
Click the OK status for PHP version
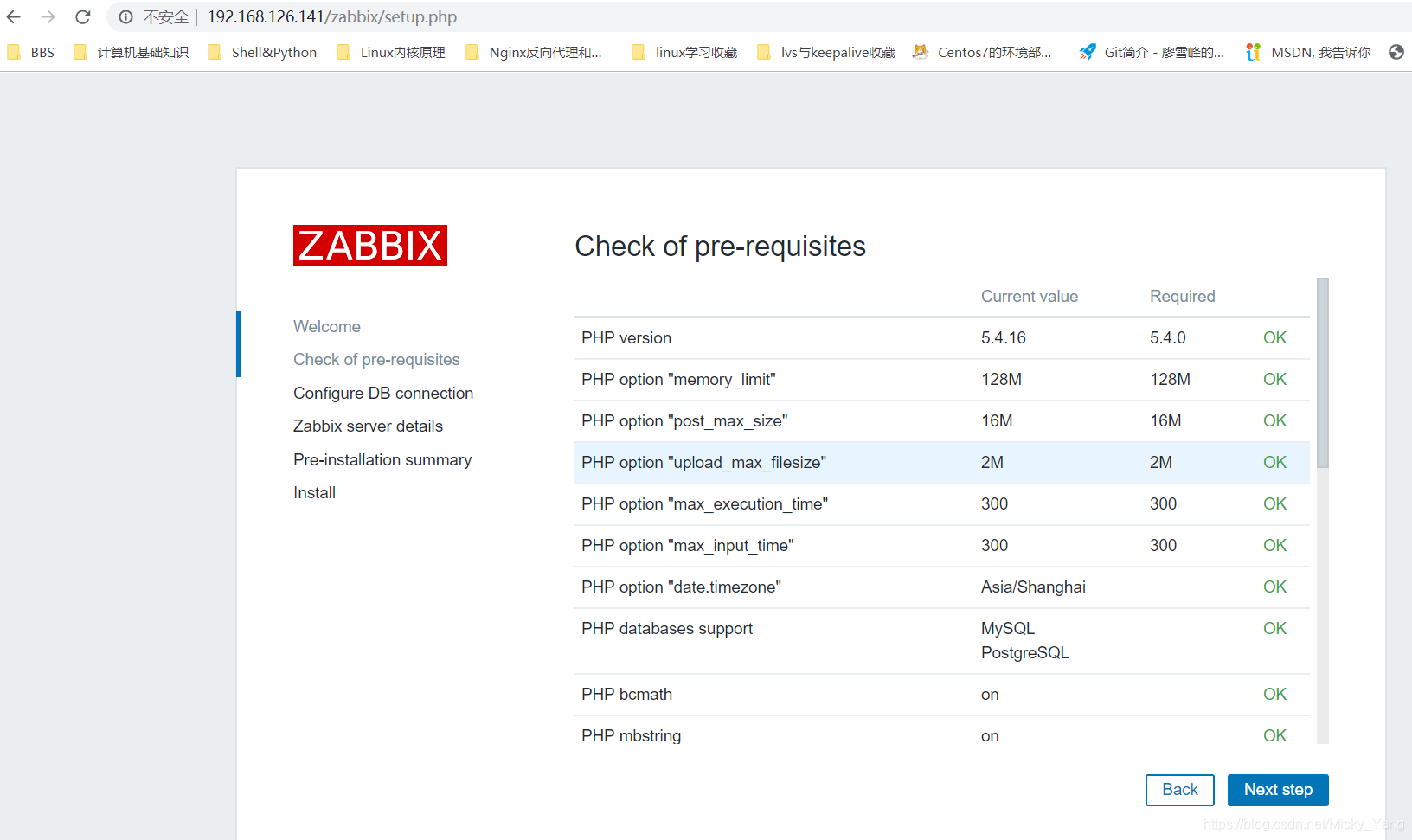[x=1274, y=338]
